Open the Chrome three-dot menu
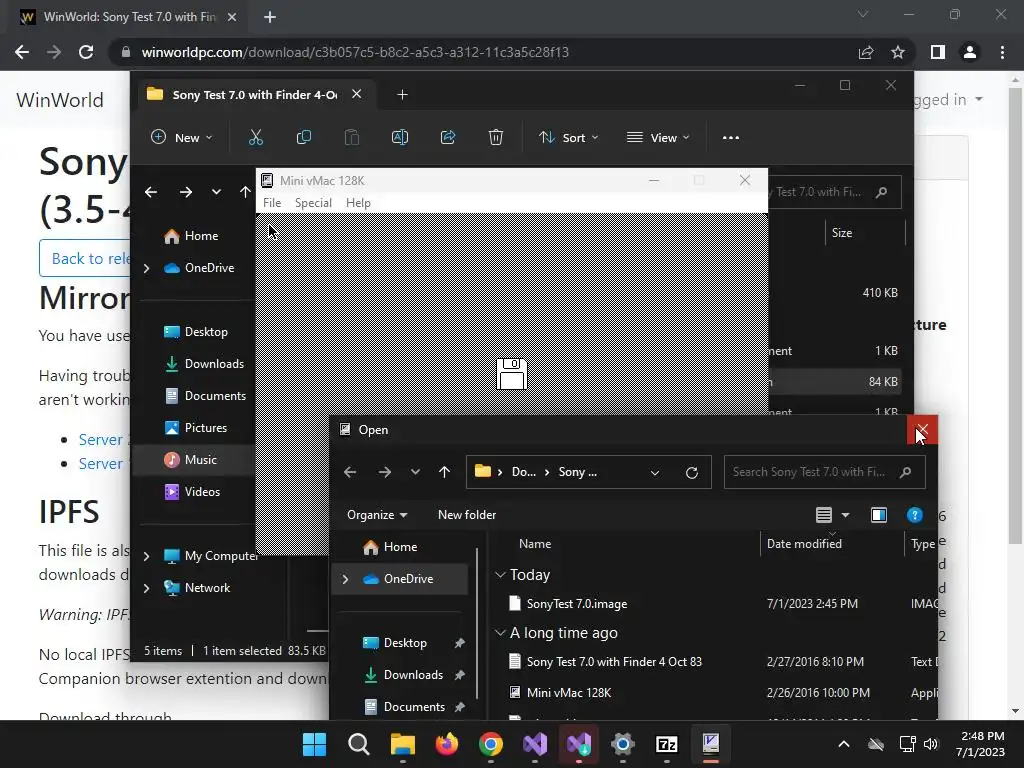The image size is (1024, 768). point(1002,52)
